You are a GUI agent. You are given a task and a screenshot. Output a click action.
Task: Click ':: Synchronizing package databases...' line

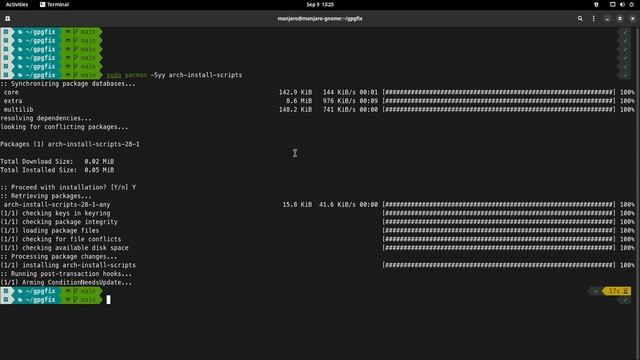[68, 84]
